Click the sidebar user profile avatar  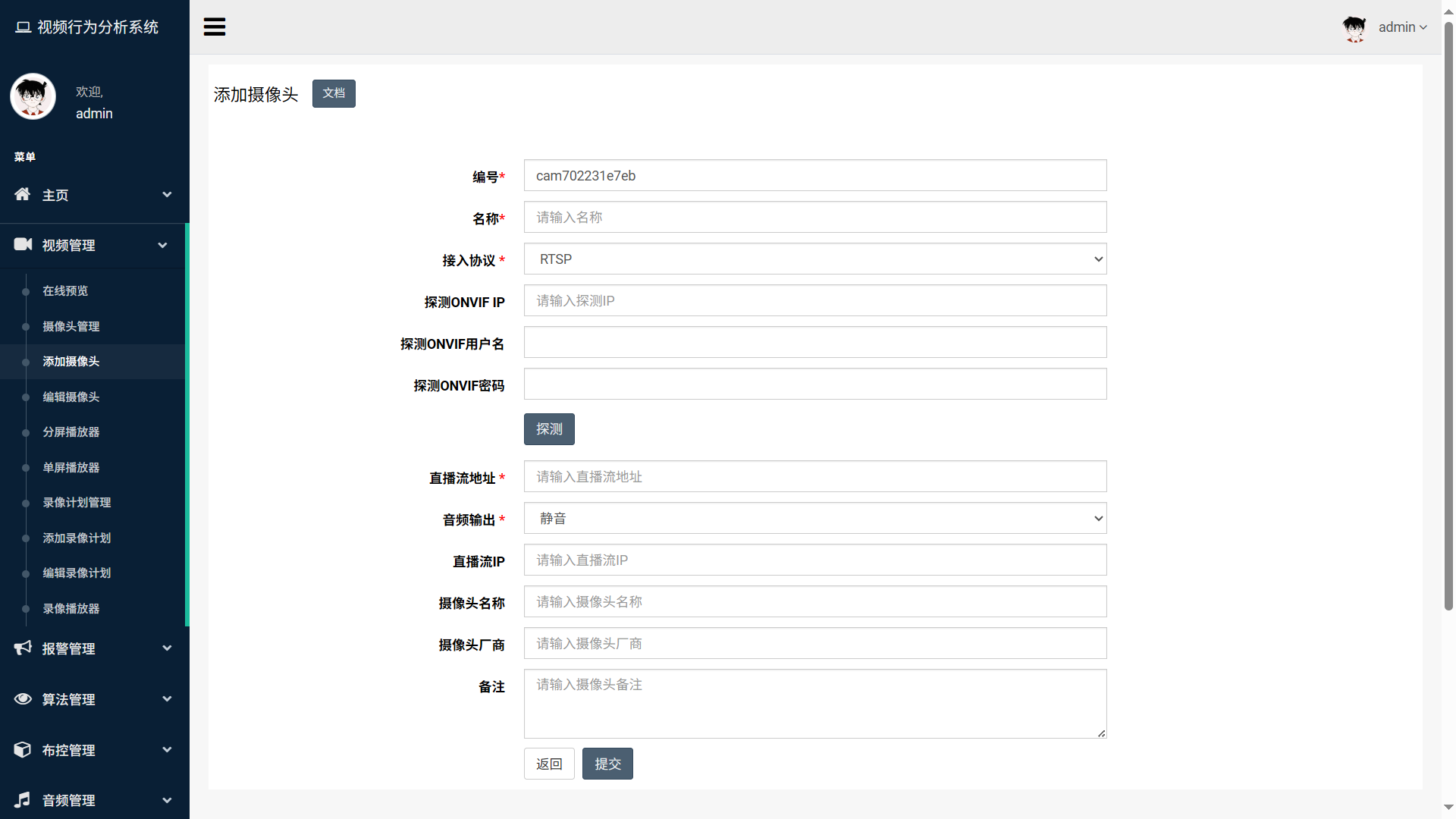click(x=33, y=96)
